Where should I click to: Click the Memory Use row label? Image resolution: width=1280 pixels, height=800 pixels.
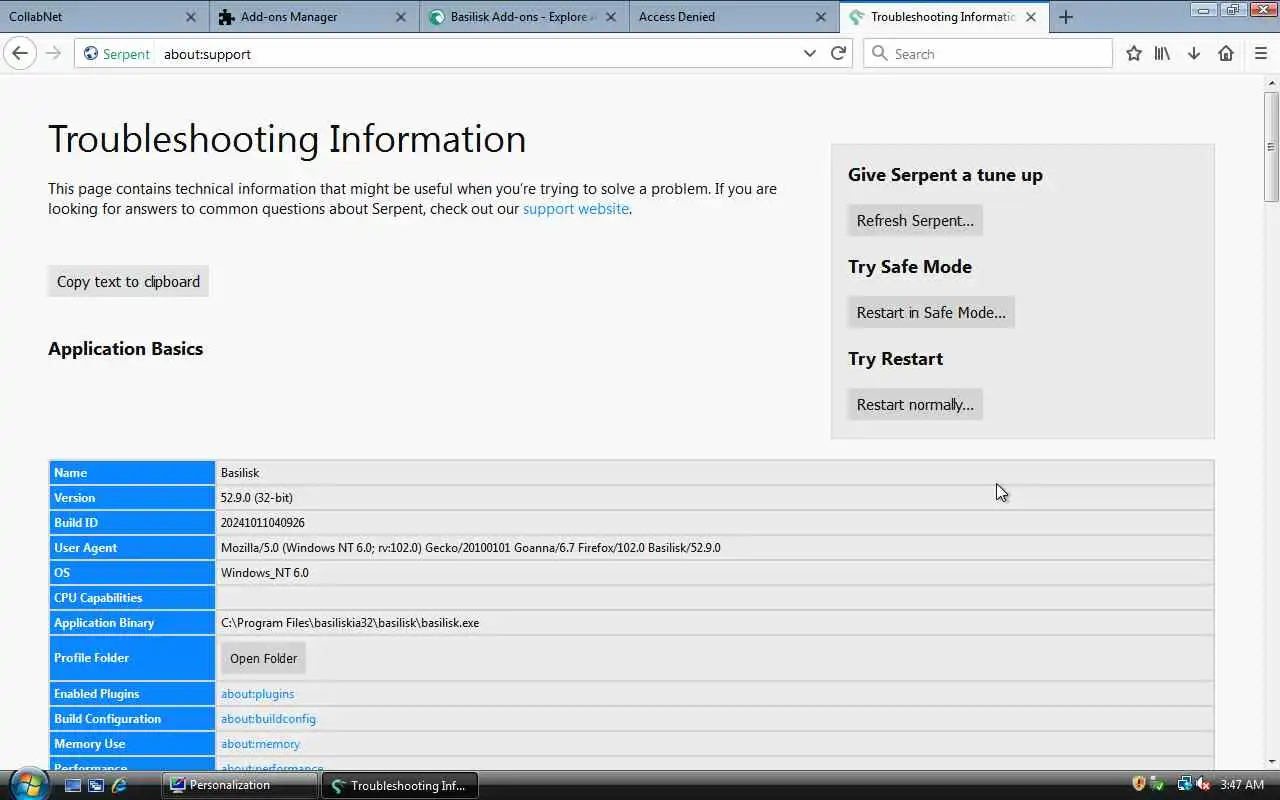tap(132, 744)
